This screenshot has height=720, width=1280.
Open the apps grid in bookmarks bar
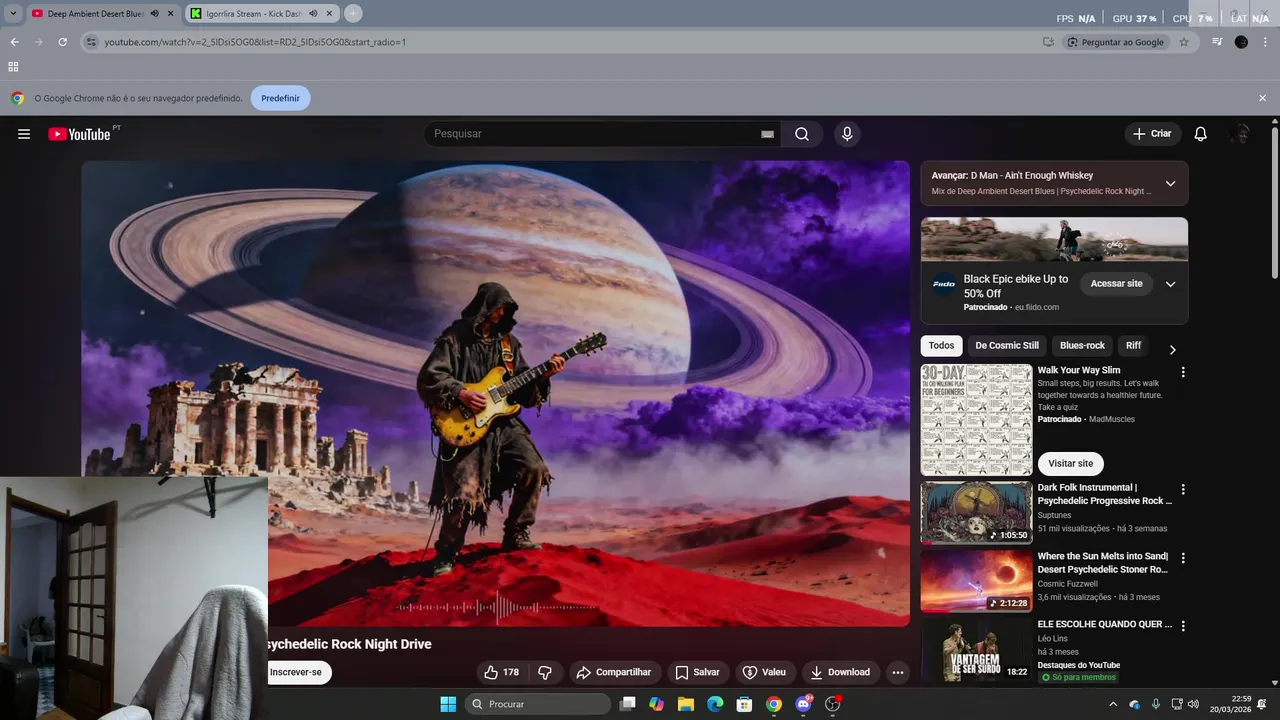coord(13,67)
